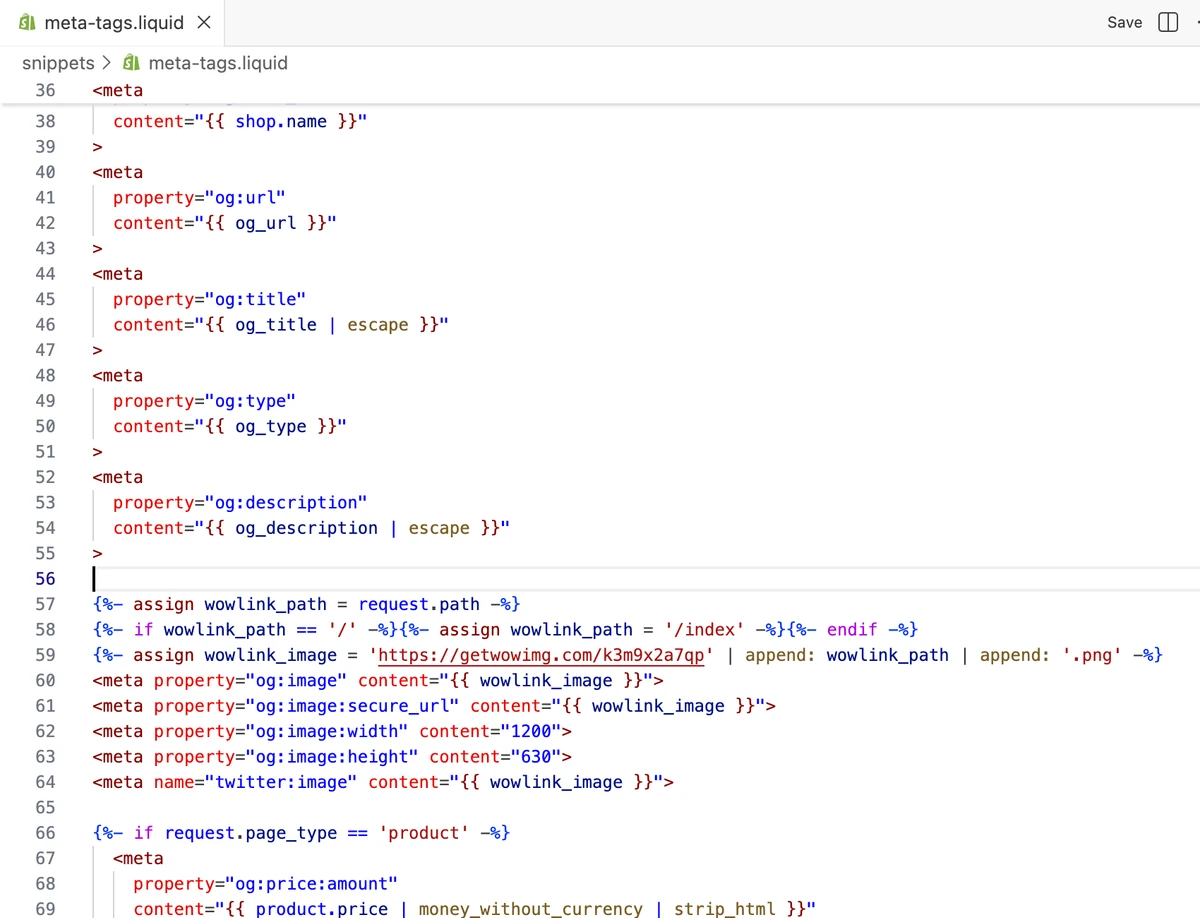Click 'og_description' variable on line 54
The image size is (1200, 918).
(306, 528)
